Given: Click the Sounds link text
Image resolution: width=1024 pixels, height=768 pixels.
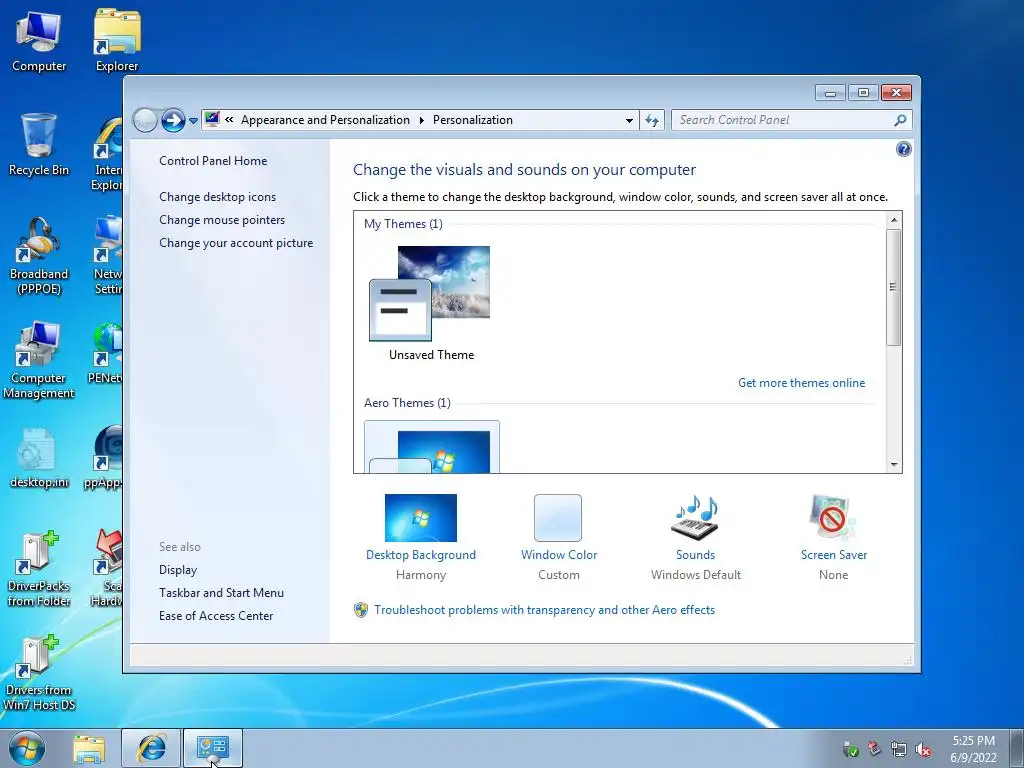Looking at the screenshot, I should tap(696, 555).
